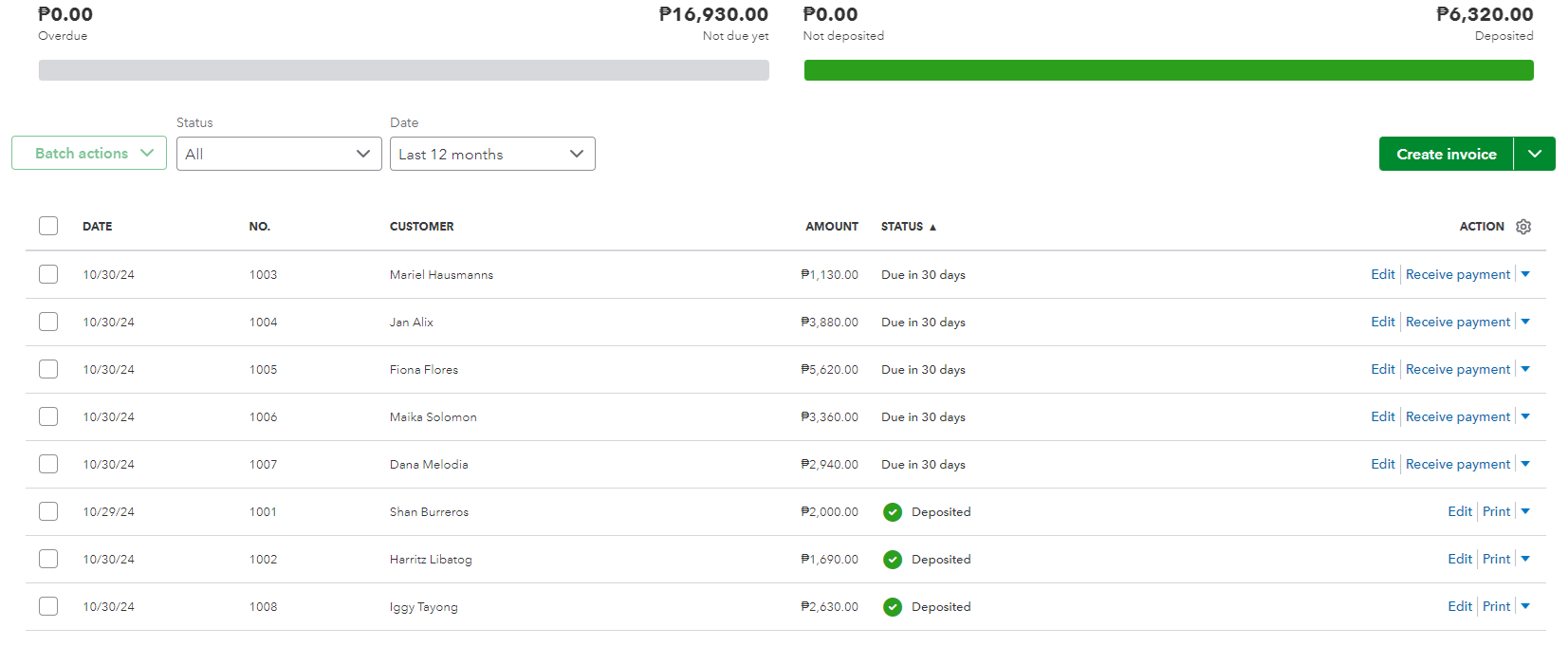Expand the Create invoice dropdown arrow
Screen dimensions: 1568x646
pyautogui.click(x=1535, y=154)
